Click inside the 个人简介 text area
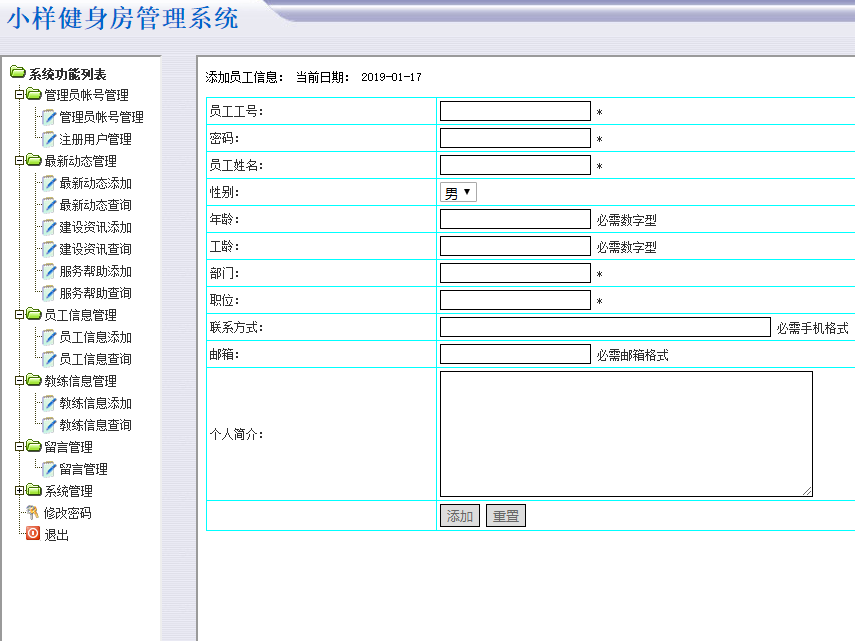 [x=625, y=433]
